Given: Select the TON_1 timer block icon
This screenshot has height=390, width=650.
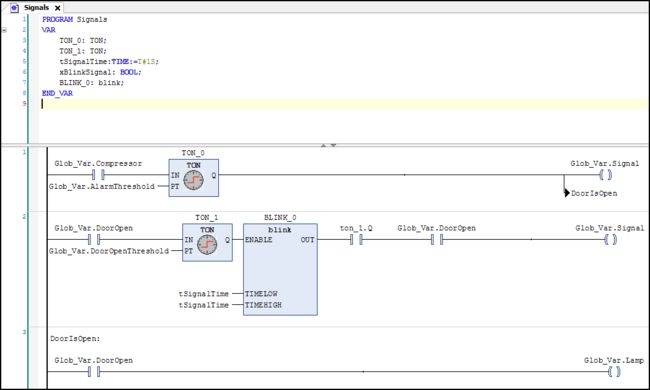Looking at the screenshot, I should pos(207,245).
